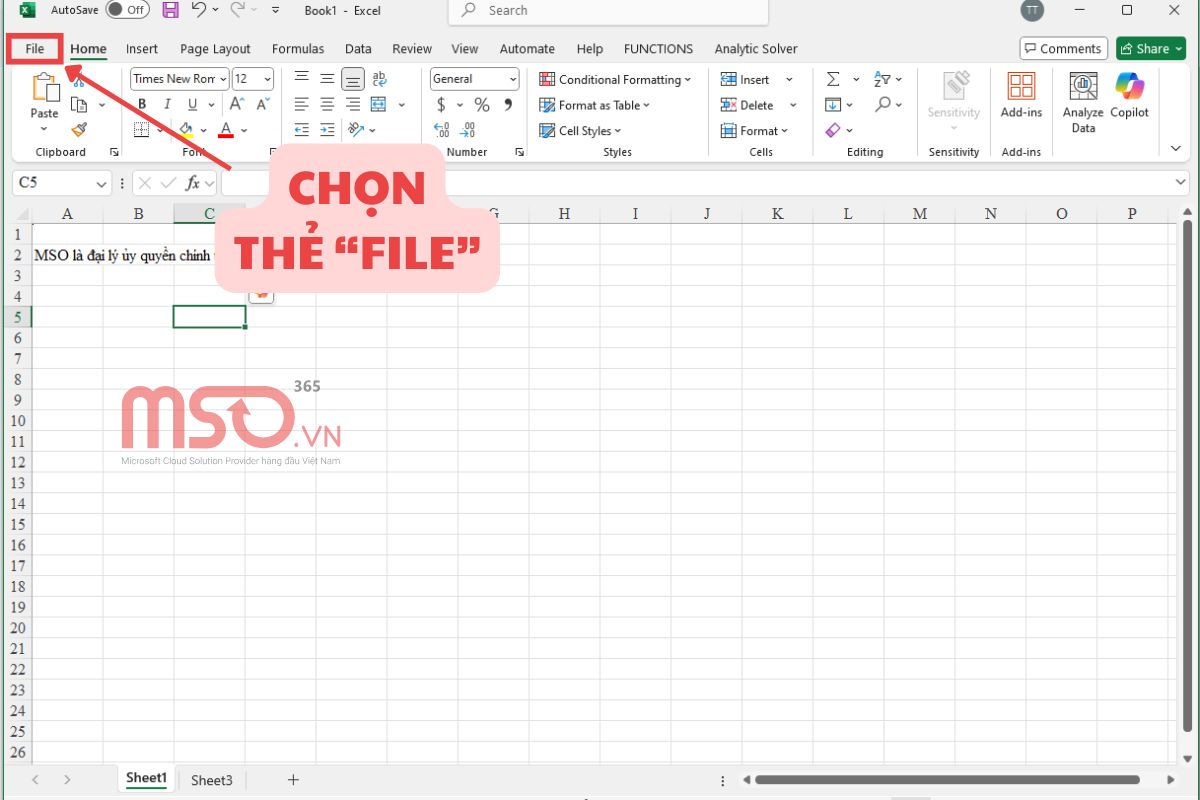Image resolution: width=1200 pixels, height=800 pixels.
Task: Click Top Align icon
Action: 301,78
